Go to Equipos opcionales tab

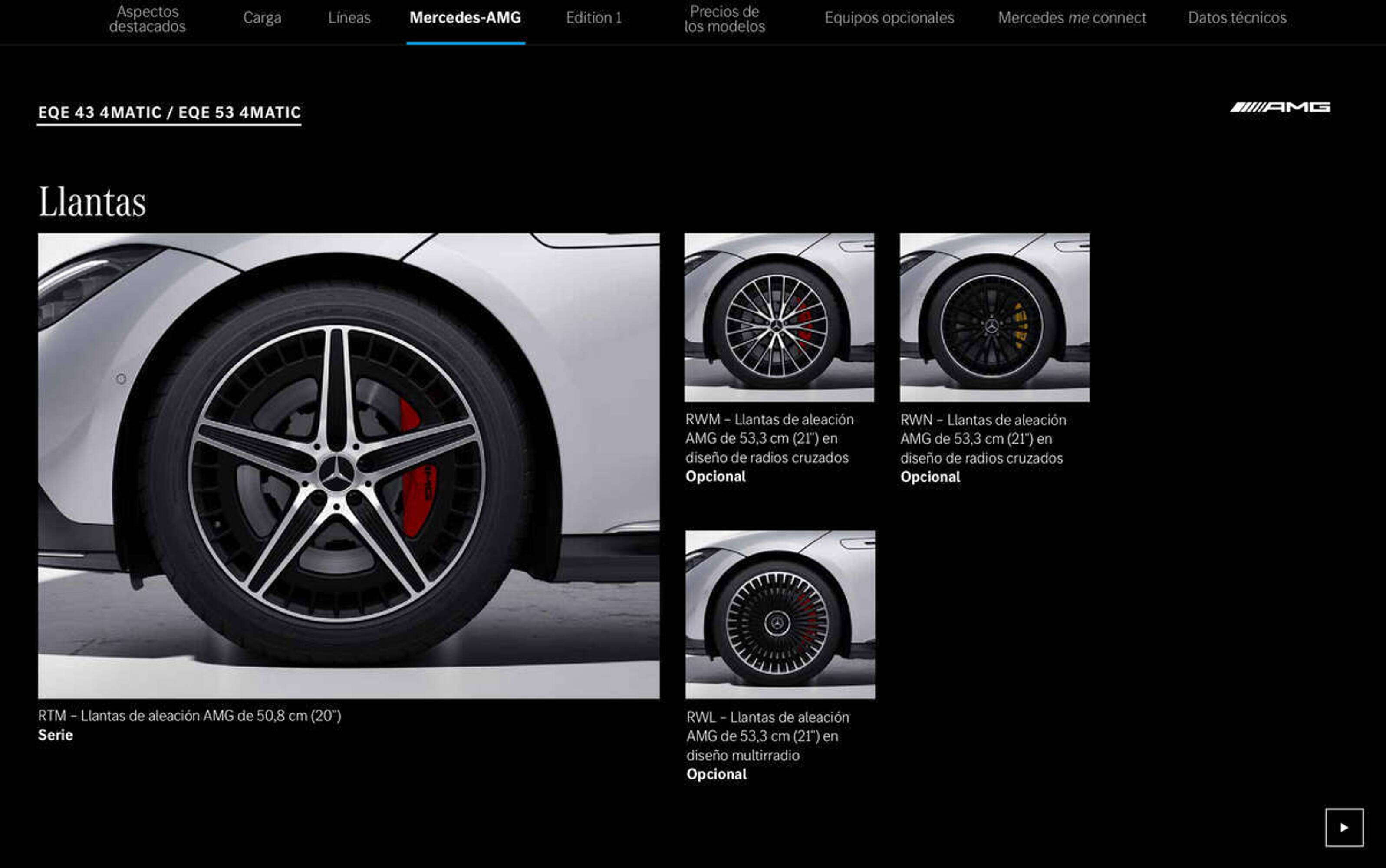pos(889,18)
